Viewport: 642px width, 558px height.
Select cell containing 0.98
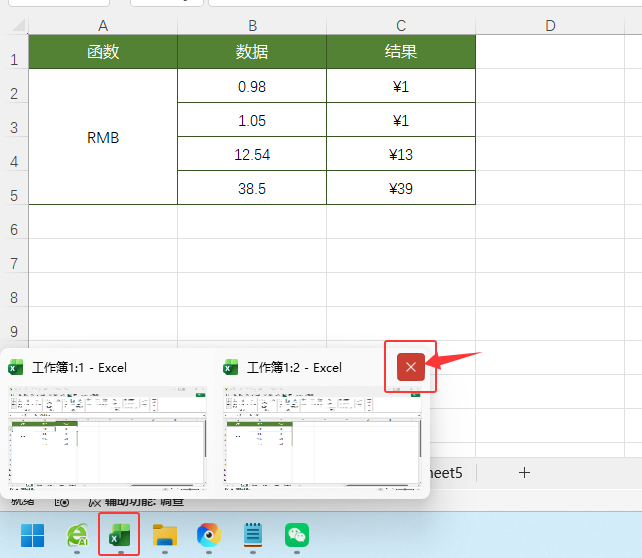point(252,86)
